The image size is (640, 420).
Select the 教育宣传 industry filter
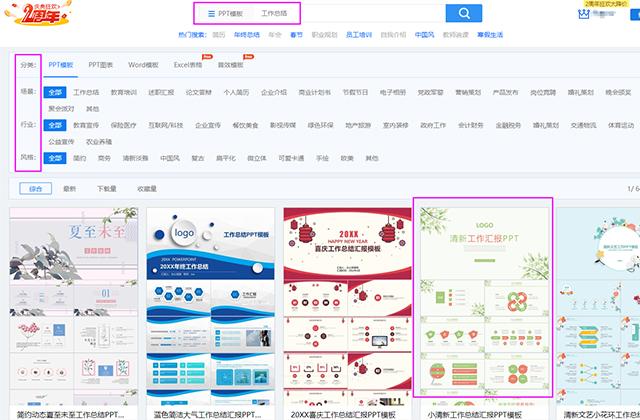click(x=86, y=125)
